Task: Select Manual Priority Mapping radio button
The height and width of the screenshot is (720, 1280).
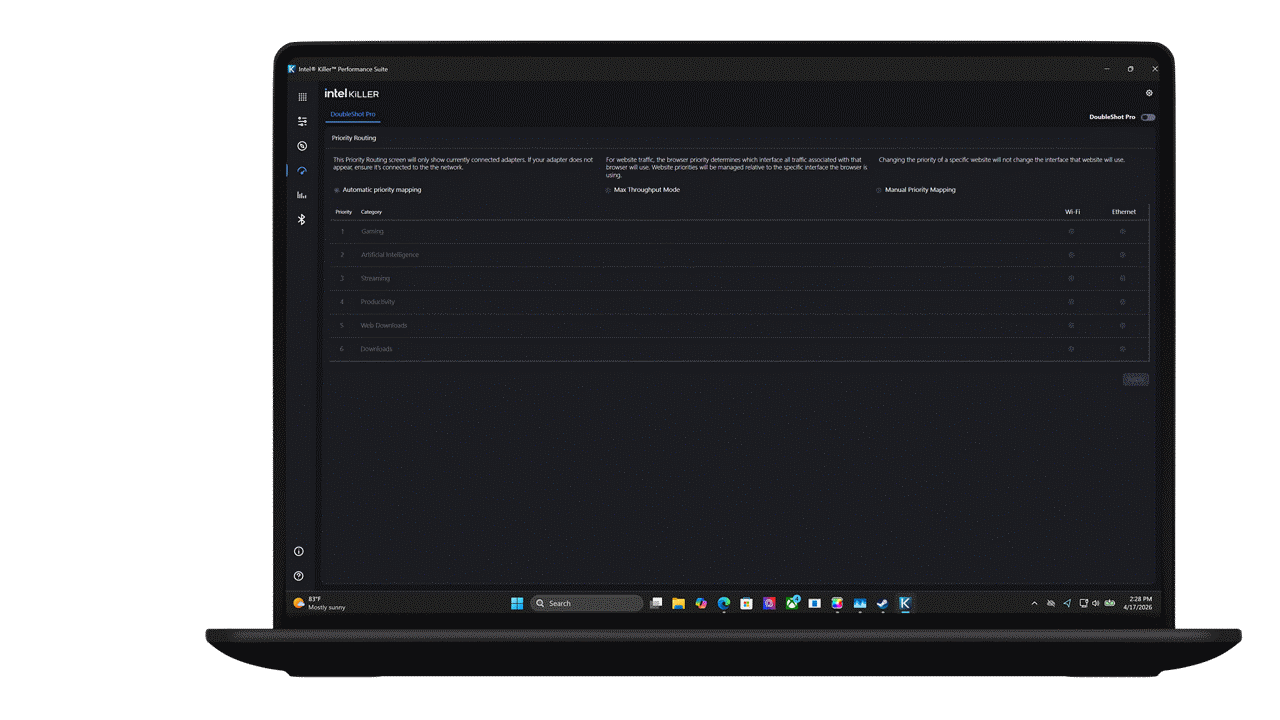Action: (x=879, y=190)
